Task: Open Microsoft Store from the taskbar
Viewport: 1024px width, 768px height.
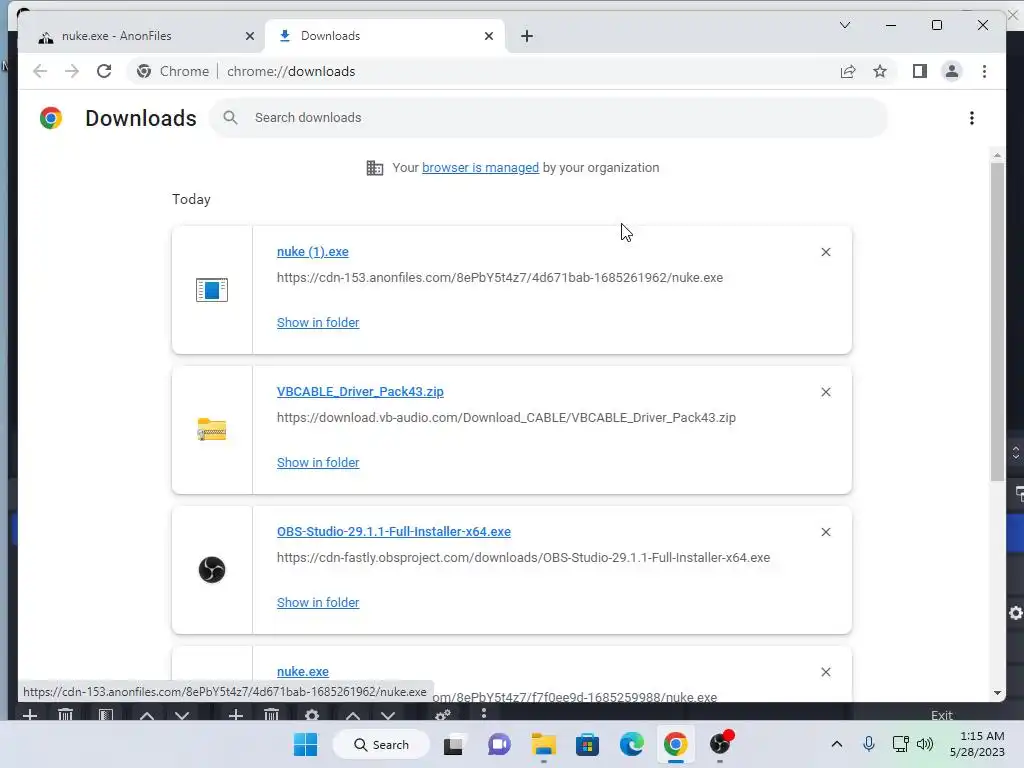Action: (587, 744)
